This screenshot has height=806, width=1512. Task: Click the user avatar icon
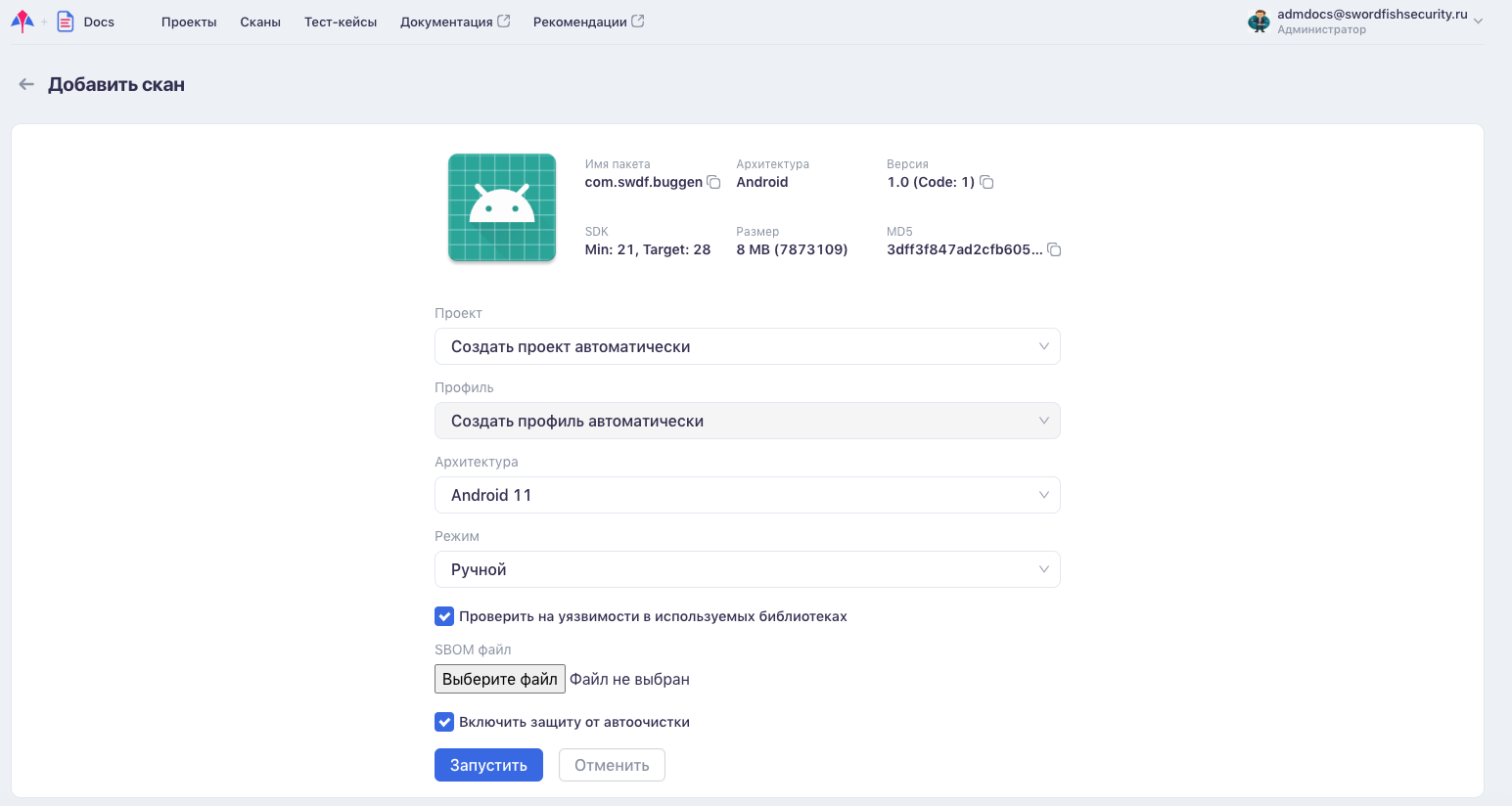click(1259, 22)
